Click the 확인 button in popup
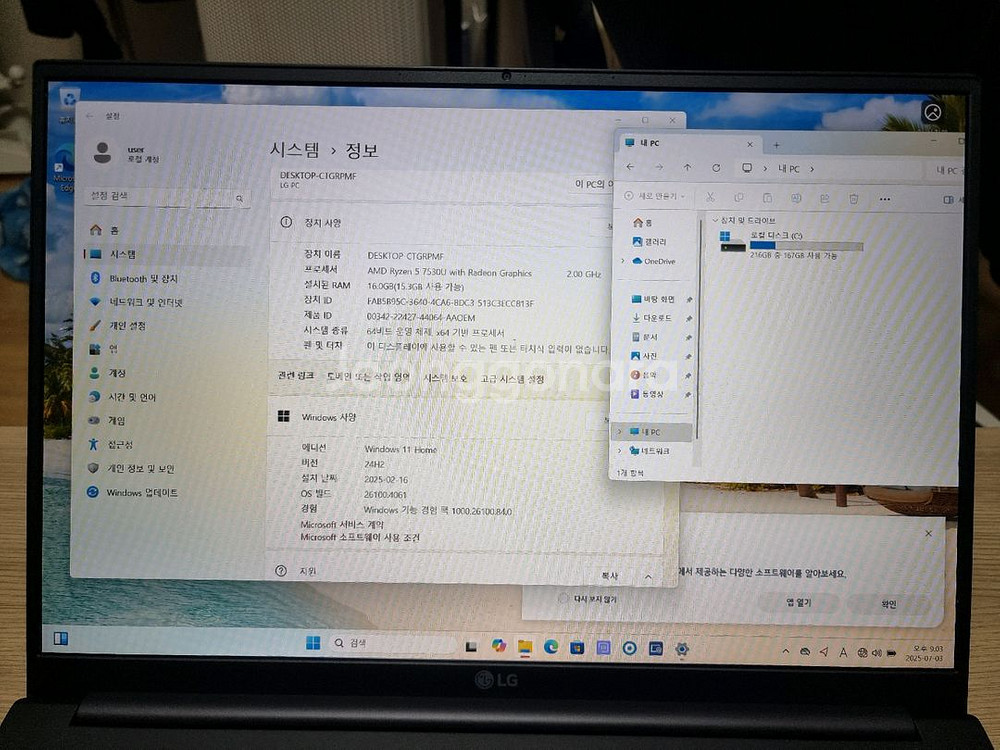This screenshot has height=750, width=1000. pyautogui.click(x=889, y=604)
